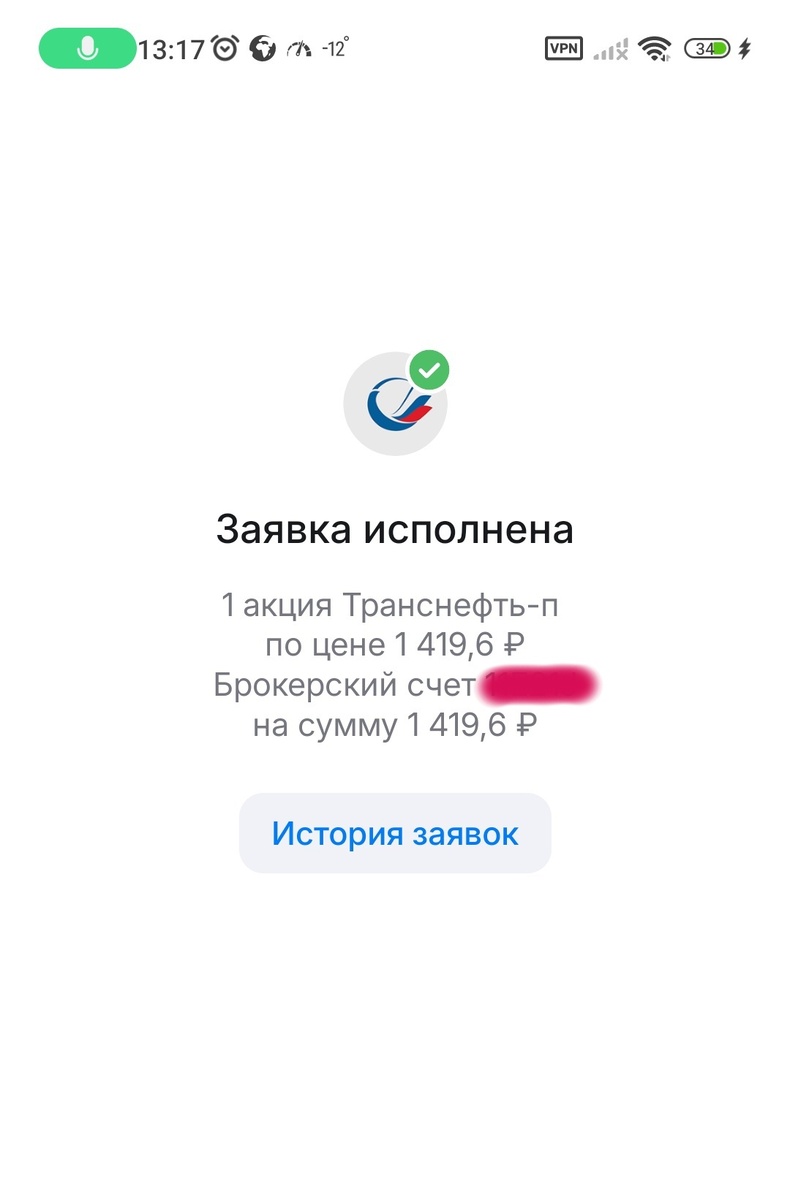Tap the Wi-Fi signal icon
Screen dimensions: 790x1200
tap(655, 48)
